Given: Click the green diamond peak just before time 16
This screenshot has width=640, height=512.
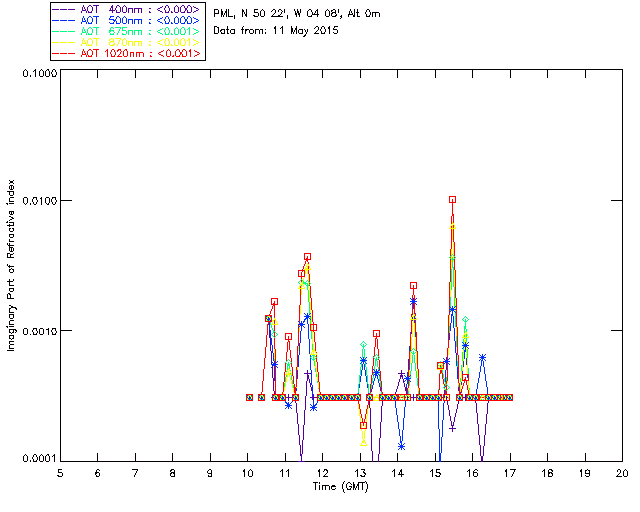Looking at the screenshot, I should pos(465,320).
